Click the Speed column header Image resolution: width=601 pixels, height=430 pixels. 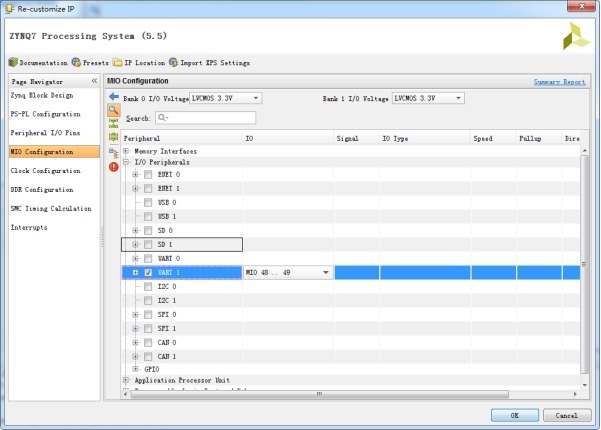tap(493, 138)
